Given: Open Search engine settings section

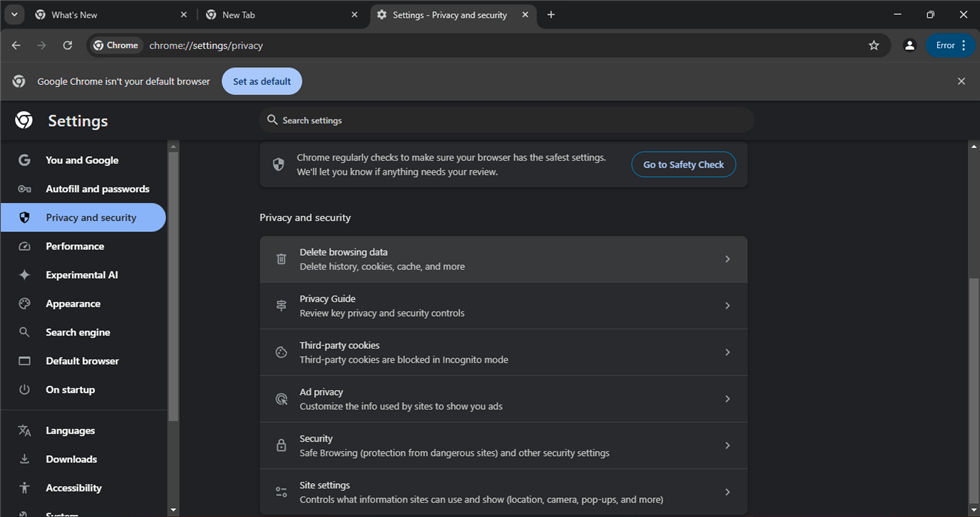Looking at the screenshot, I should click(78, 332).
